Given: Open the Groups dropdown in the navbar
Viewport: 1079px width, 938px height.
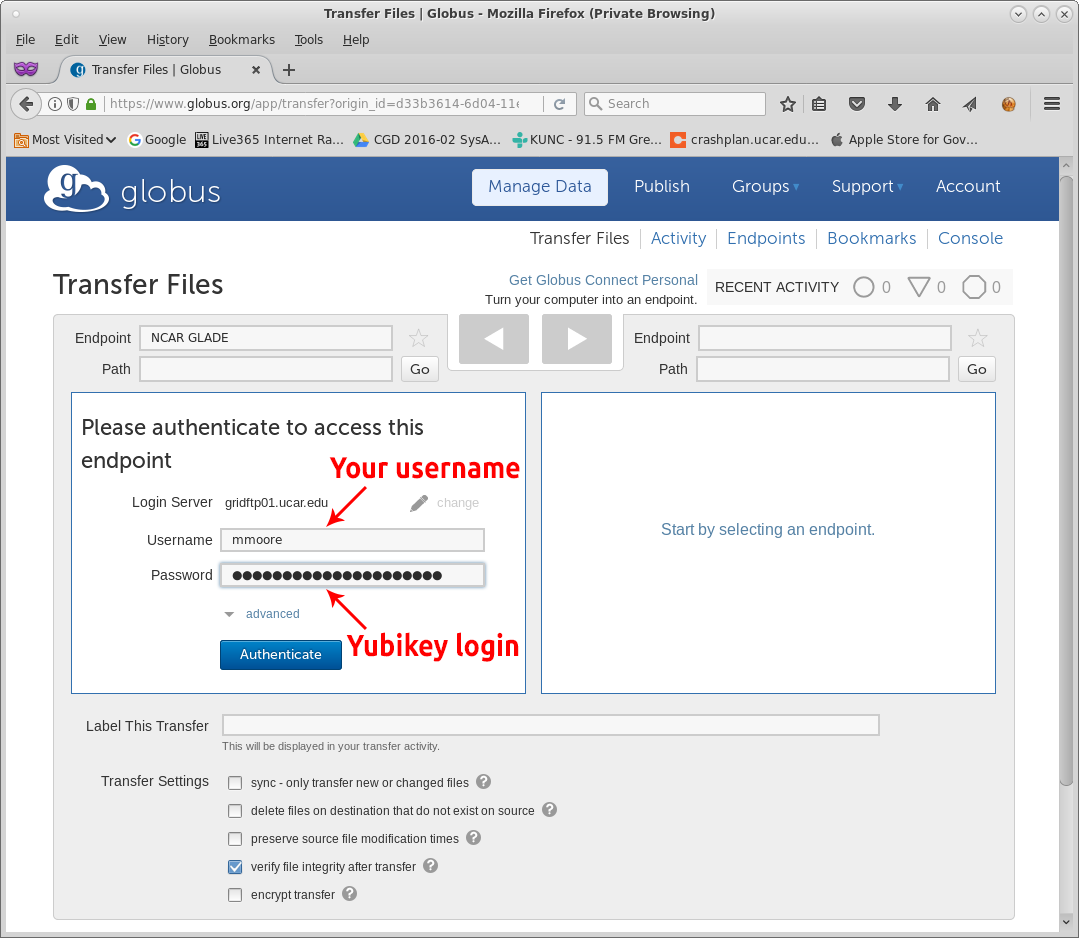Looking at the screenshot, I should [x=766, y=186].
